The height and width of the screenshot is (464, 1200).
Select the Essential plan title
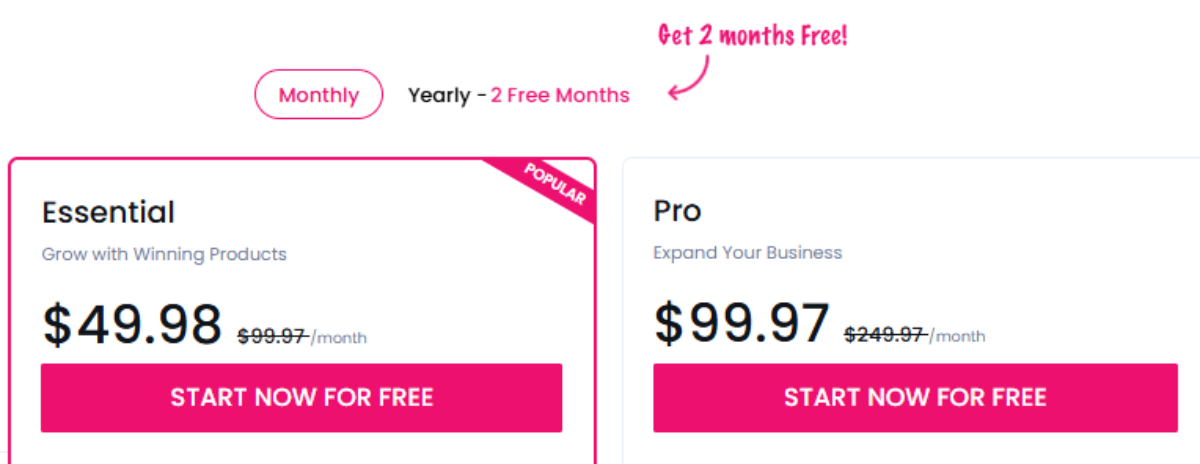[x=108, y=212]
